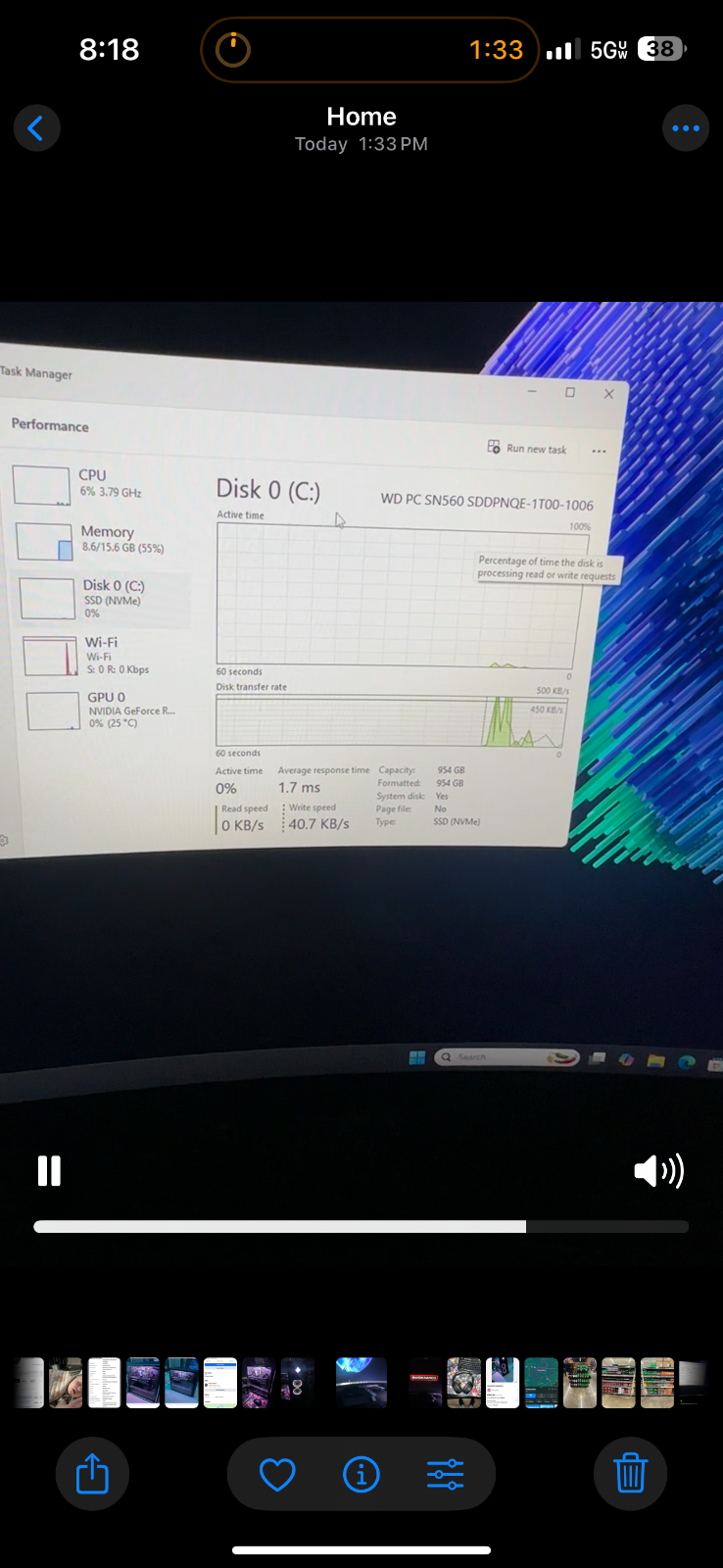Click the 1.7 ms average response value
The image size is (723, 1568).
299,788
